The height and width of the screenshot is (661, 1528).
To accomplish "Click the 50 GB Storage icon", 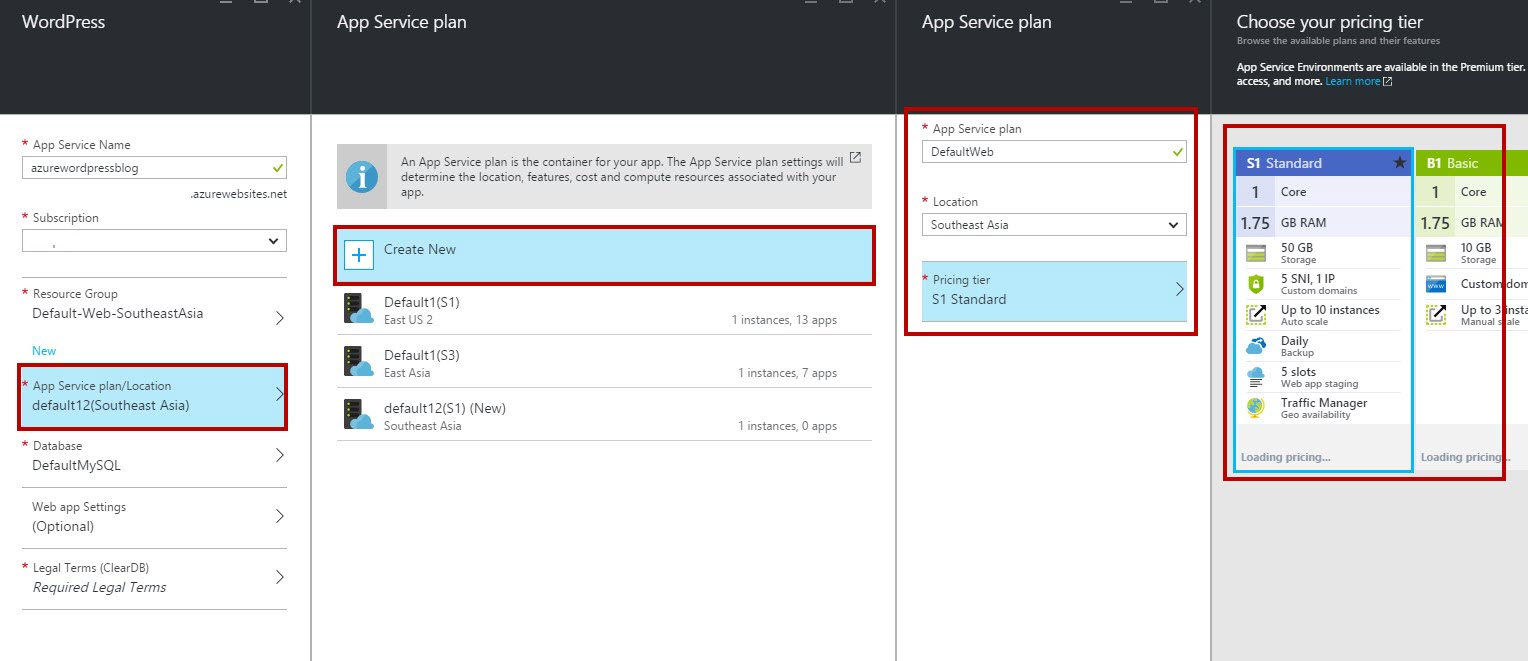I will (1255, 252).
